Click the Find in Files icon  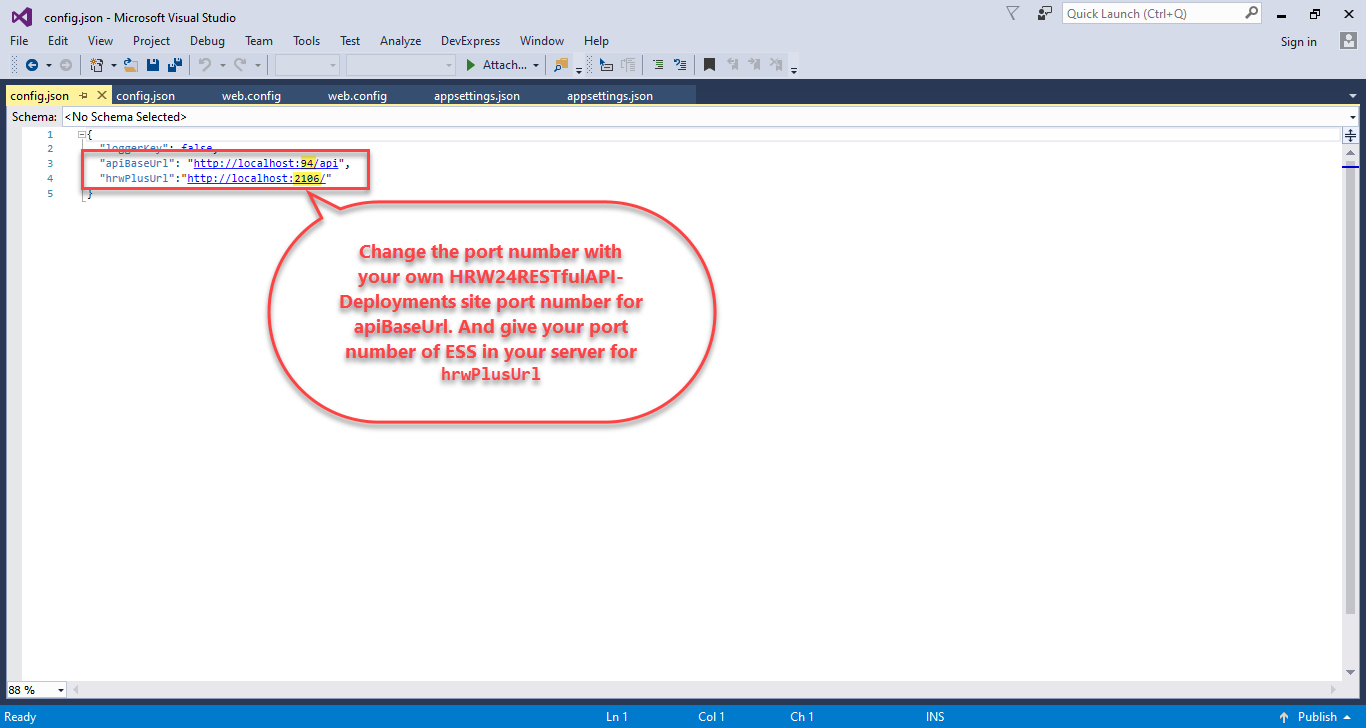(x=561, y=65)
